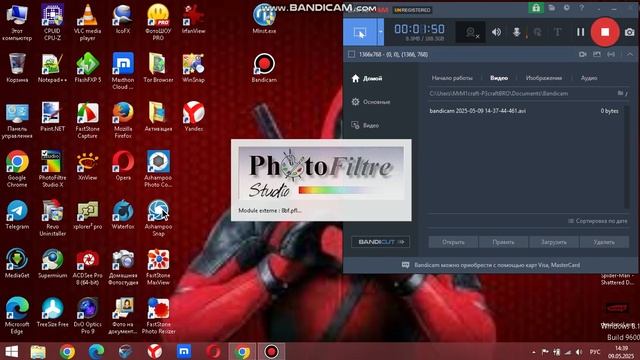
Task: Select the TreeSize Free desktop icon
Action: pyautogui.click(x=52, y=313)
